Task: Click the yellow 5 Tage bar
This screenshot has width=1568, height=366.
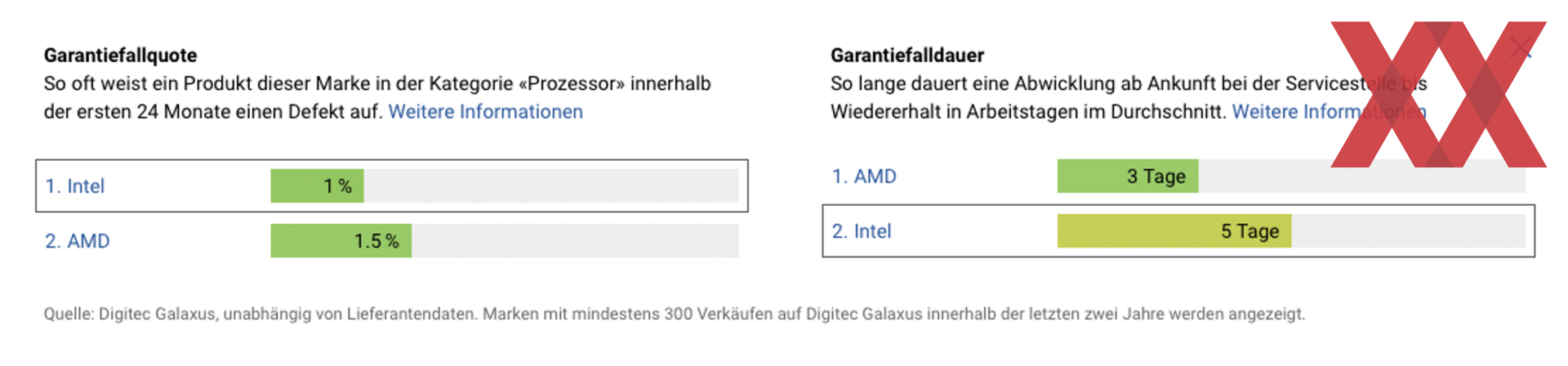Action: pyautogui.click(x=1174, y=231)
